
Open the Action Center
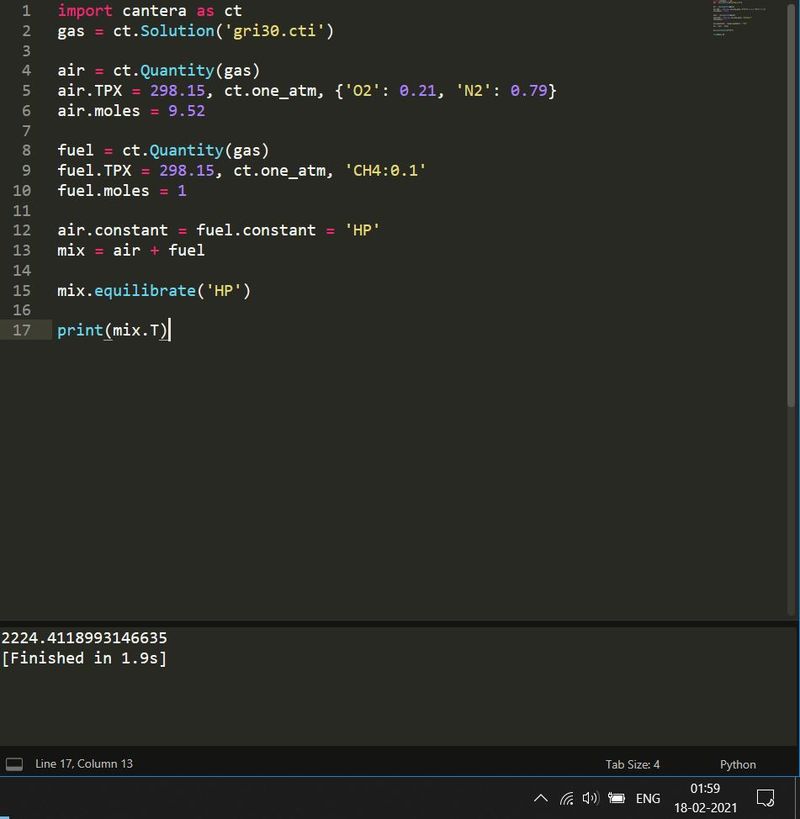[x=765, y=798]
